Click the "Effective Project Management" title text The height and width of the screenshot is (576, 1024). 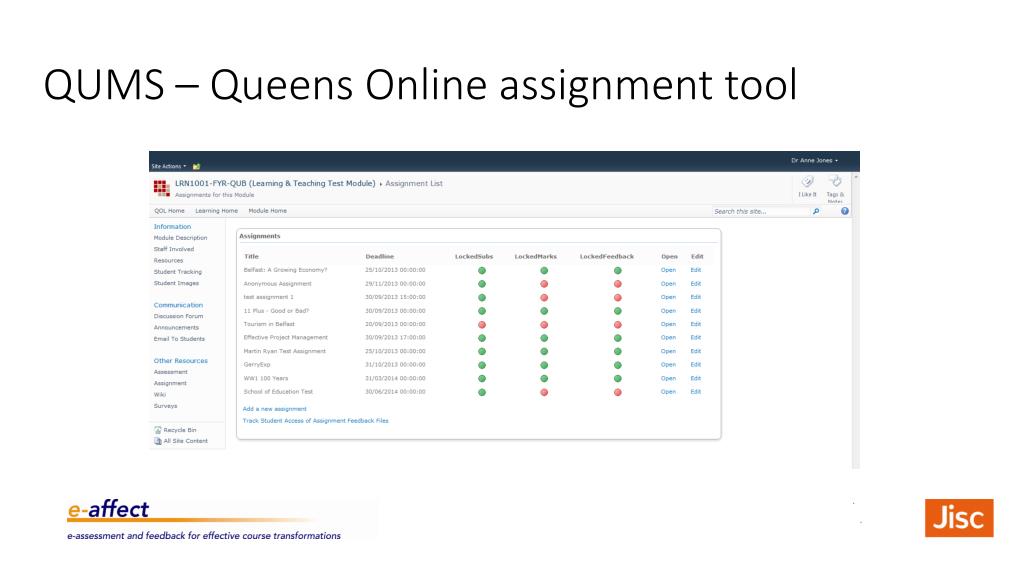click(285, 338)
